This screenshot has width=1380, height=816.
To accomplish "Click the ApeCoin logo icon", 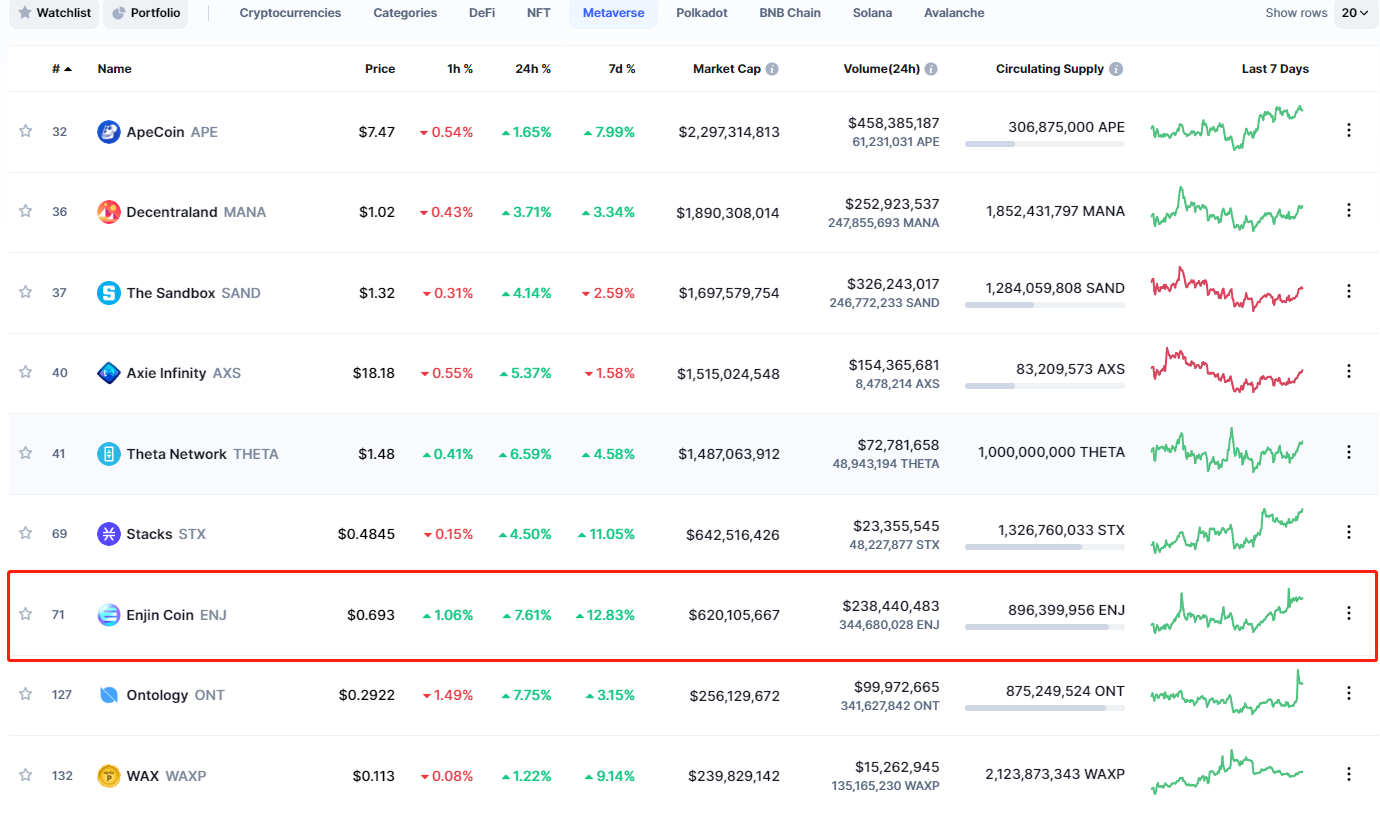I will tap(109, 132).
